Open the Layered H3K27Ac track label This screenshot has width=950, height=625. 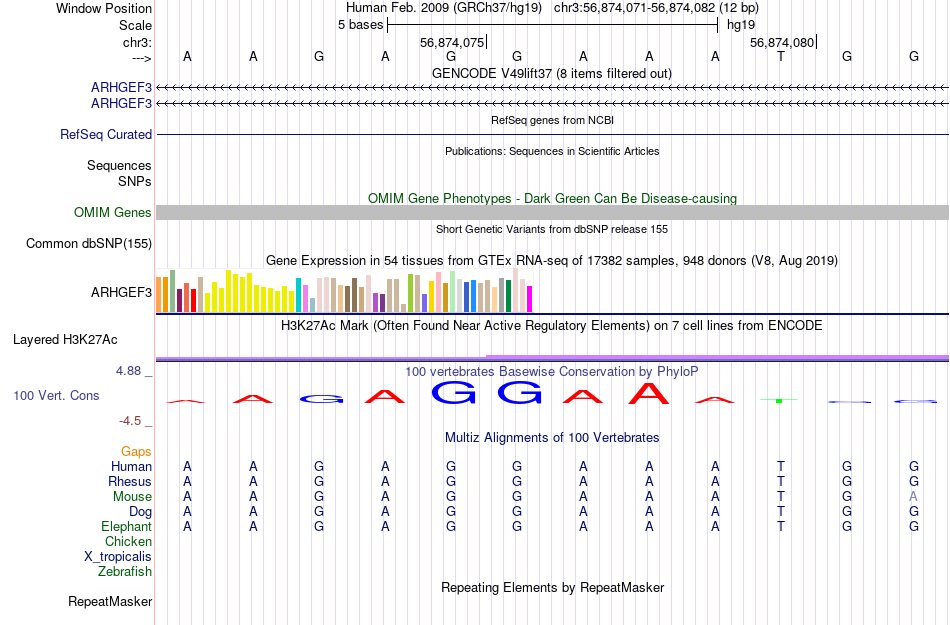tap(65, 340)
